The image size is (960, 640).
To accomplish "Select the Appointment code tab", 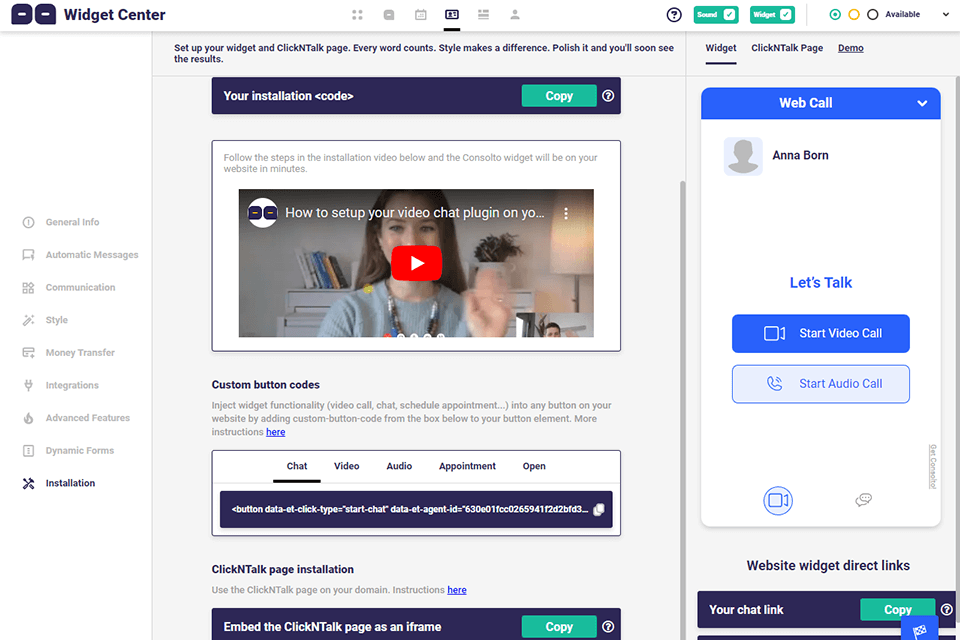I will point(467,466).
